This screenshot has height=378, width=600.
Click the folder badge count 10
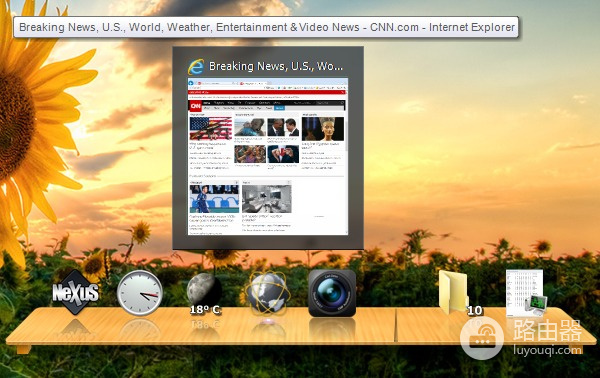[x=474, y=310]
